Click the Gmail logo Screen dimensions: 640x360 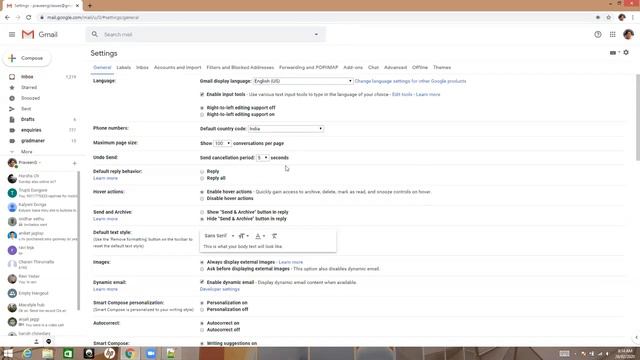(x=40, y=35)
